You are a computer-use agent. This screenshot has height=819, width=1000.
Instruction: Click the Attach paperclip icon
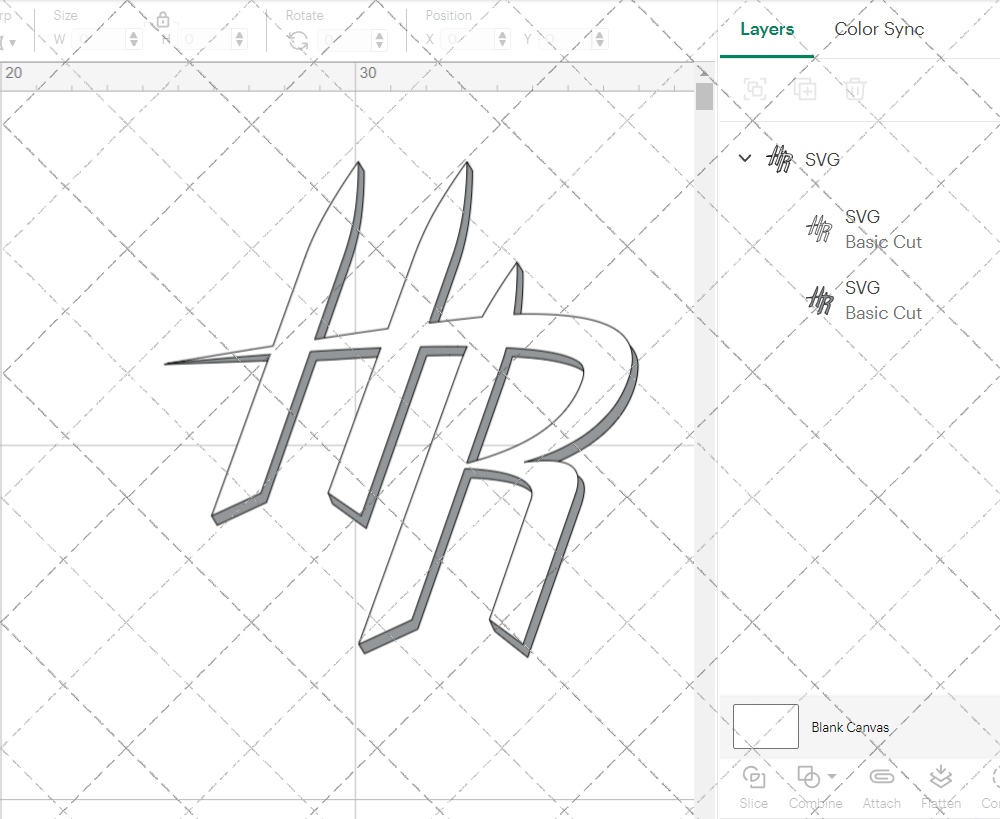pos(881,776)
